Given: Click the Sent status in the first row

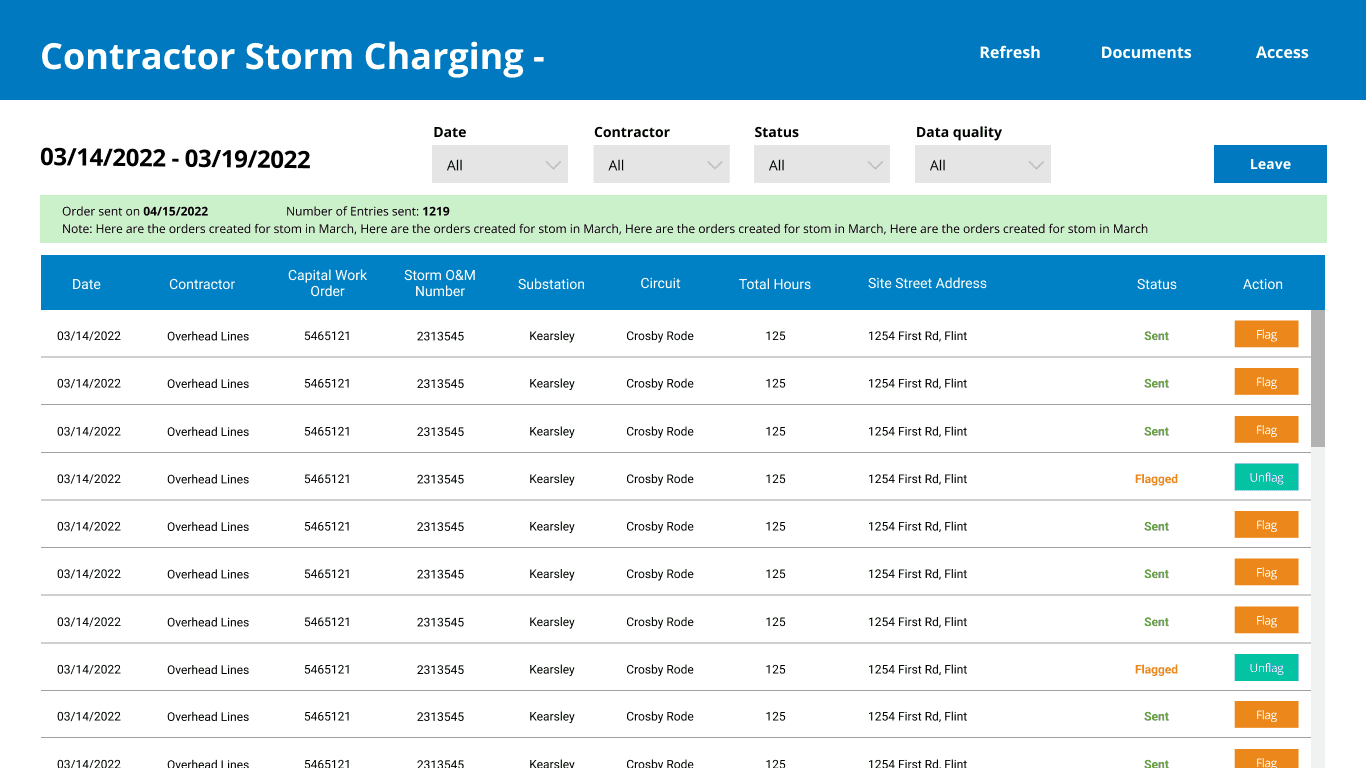Looking at the screenshot, I should (x=1156, y=336).
